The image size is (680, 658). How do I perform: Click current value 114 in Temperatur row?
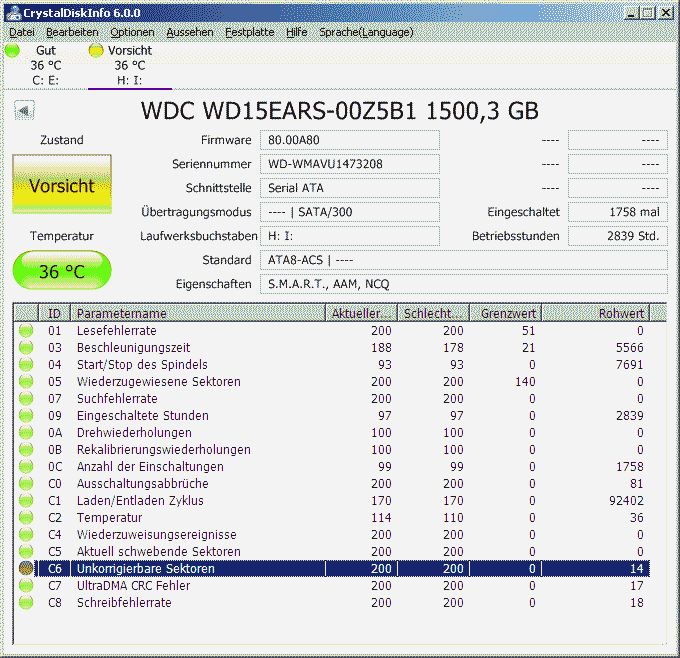coord(381,517)
